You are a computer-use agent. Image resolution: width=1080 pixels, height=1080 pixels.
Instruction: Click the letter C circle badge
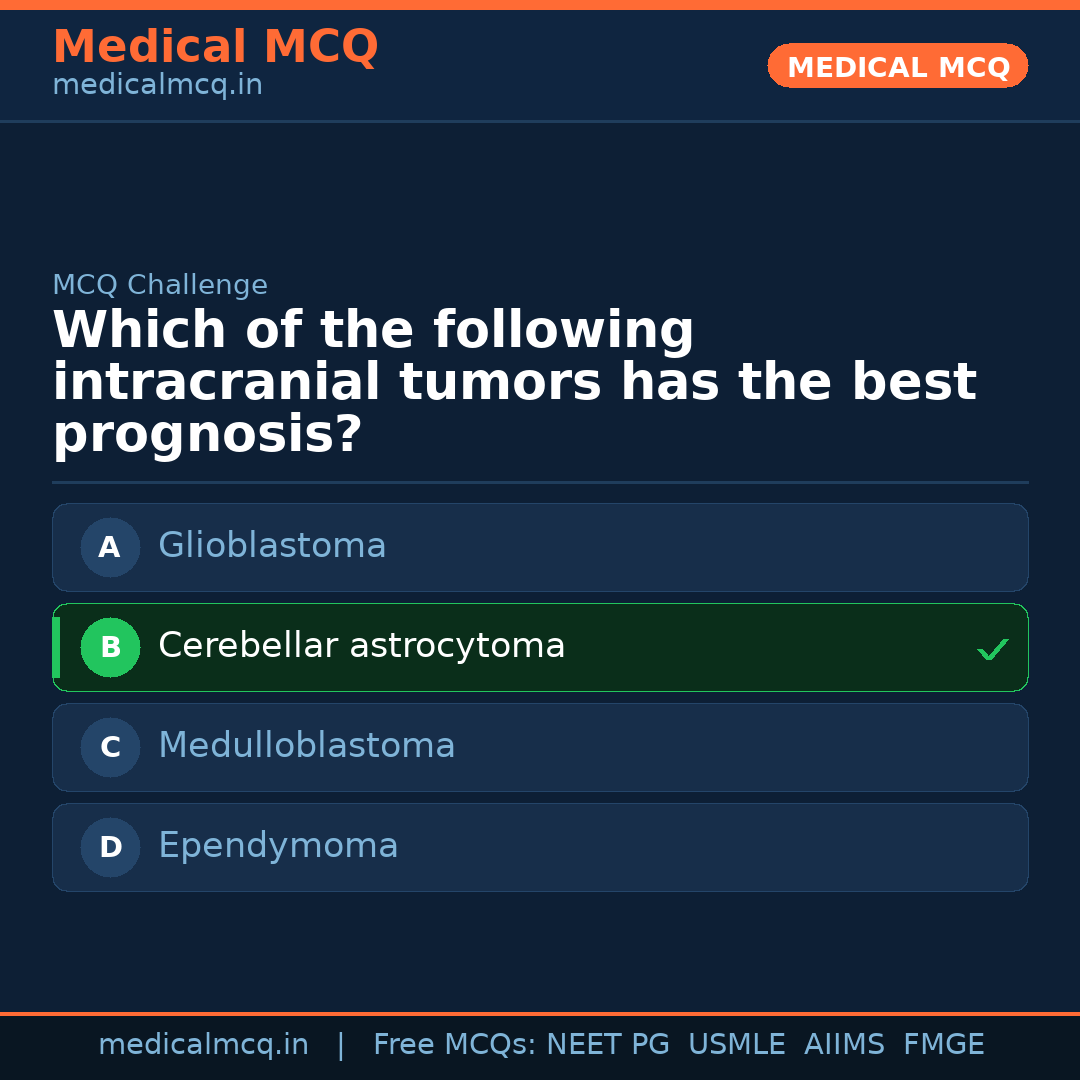110,747
